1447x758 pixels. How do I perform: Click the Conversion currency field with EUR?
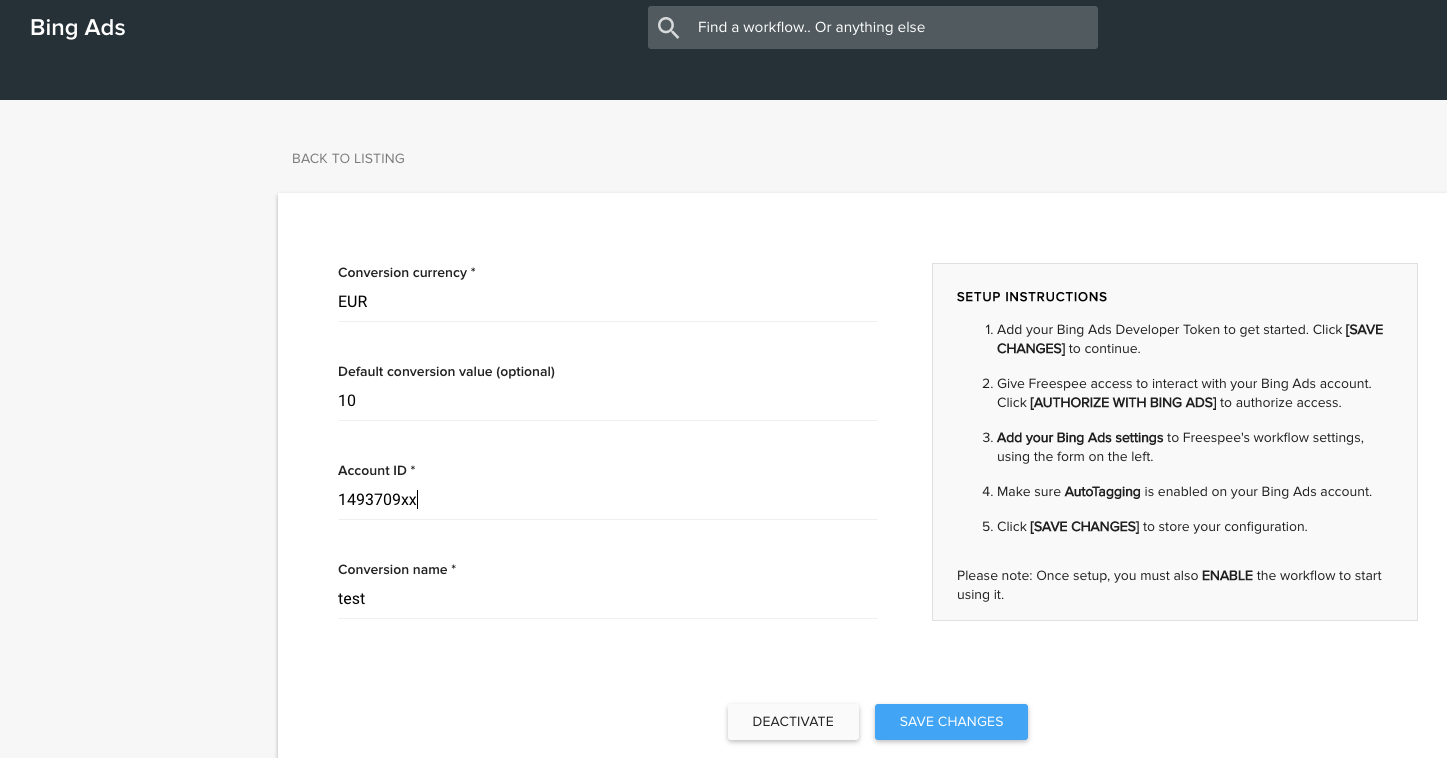pyautogui.click(x=607, y=302)
